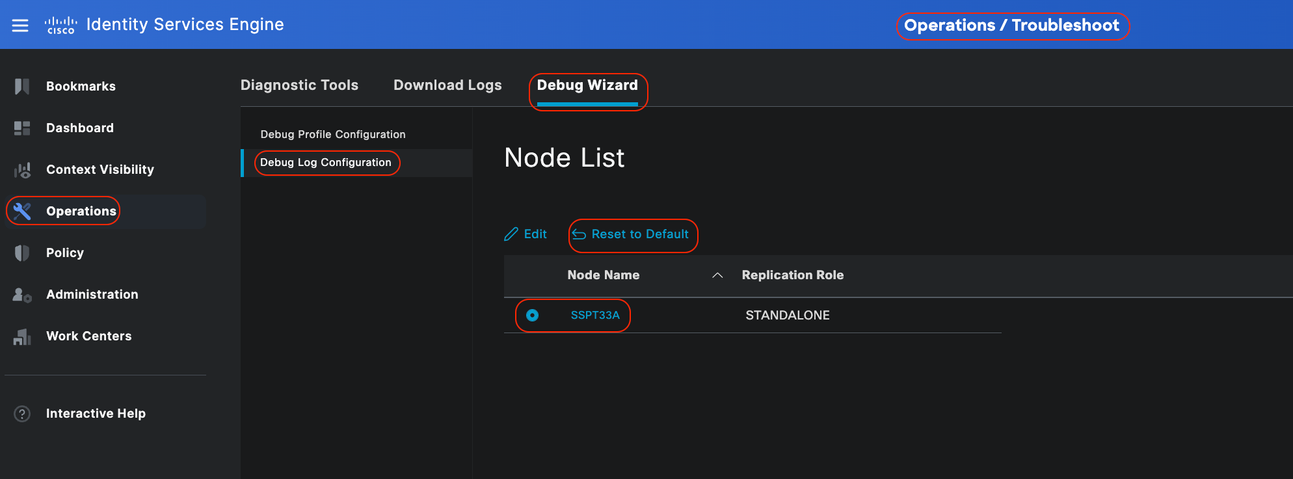Open Work Centers menu item

click(x=89, y=337)
